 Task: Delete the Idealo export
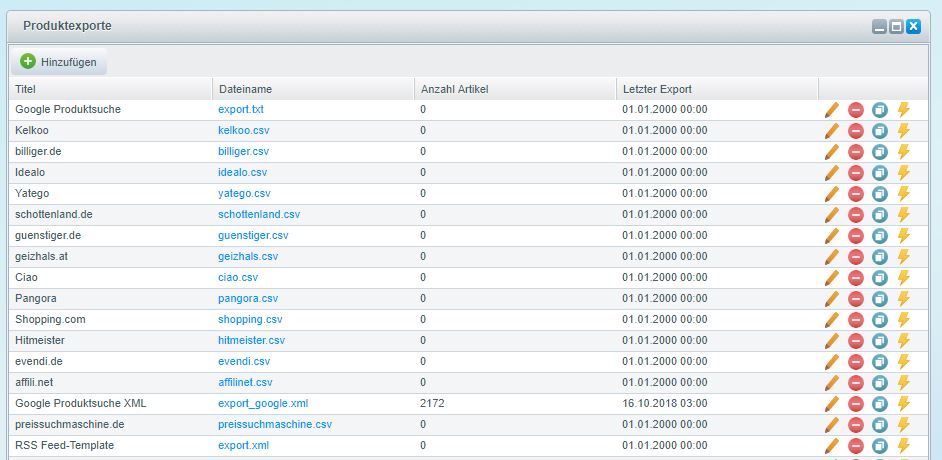click(x=855, y=173)
